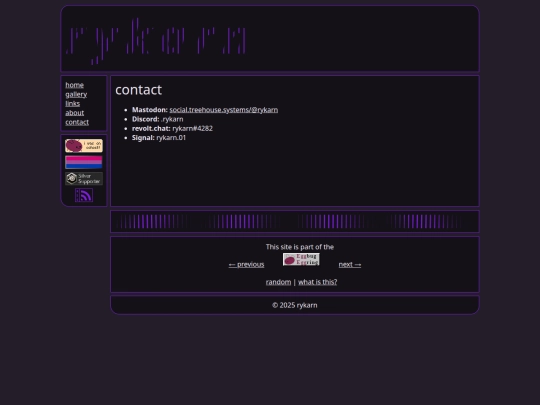540x405 pixels.
Task: Click the contact page heading
Action: point(138,90)
